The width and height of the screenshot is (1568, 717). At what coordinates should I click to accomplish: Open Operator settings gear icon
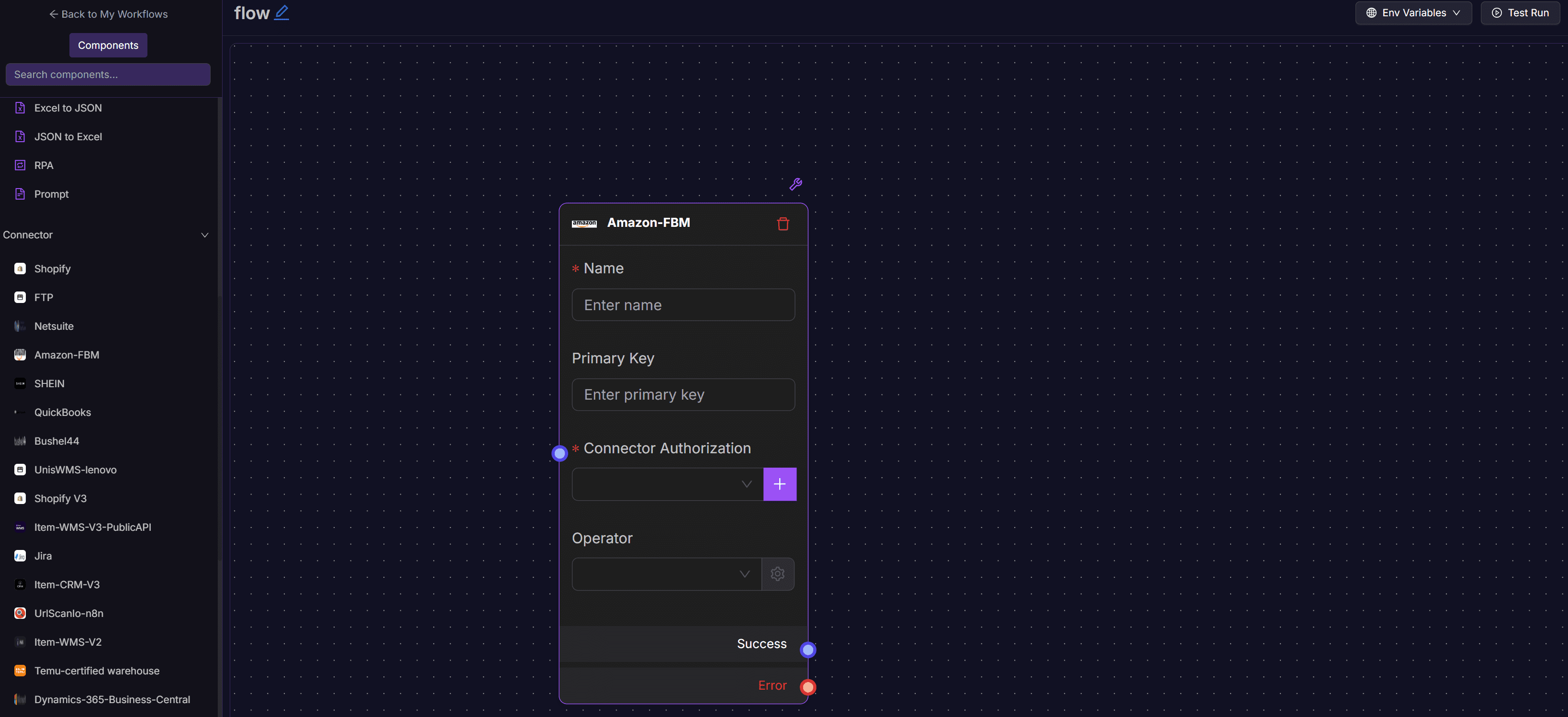click(x=777, y=574)
